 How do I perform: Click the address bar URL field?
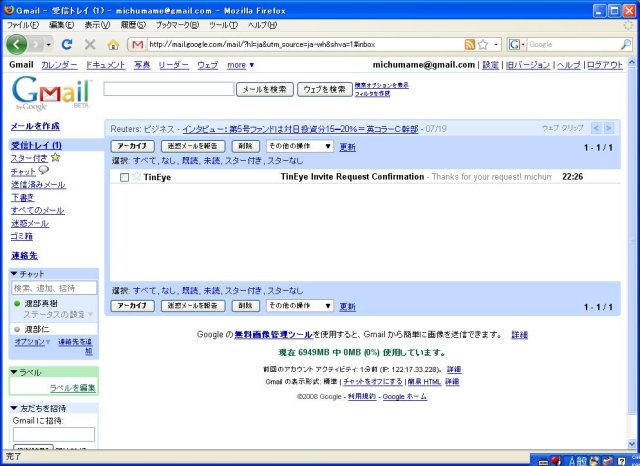(304, 44)
